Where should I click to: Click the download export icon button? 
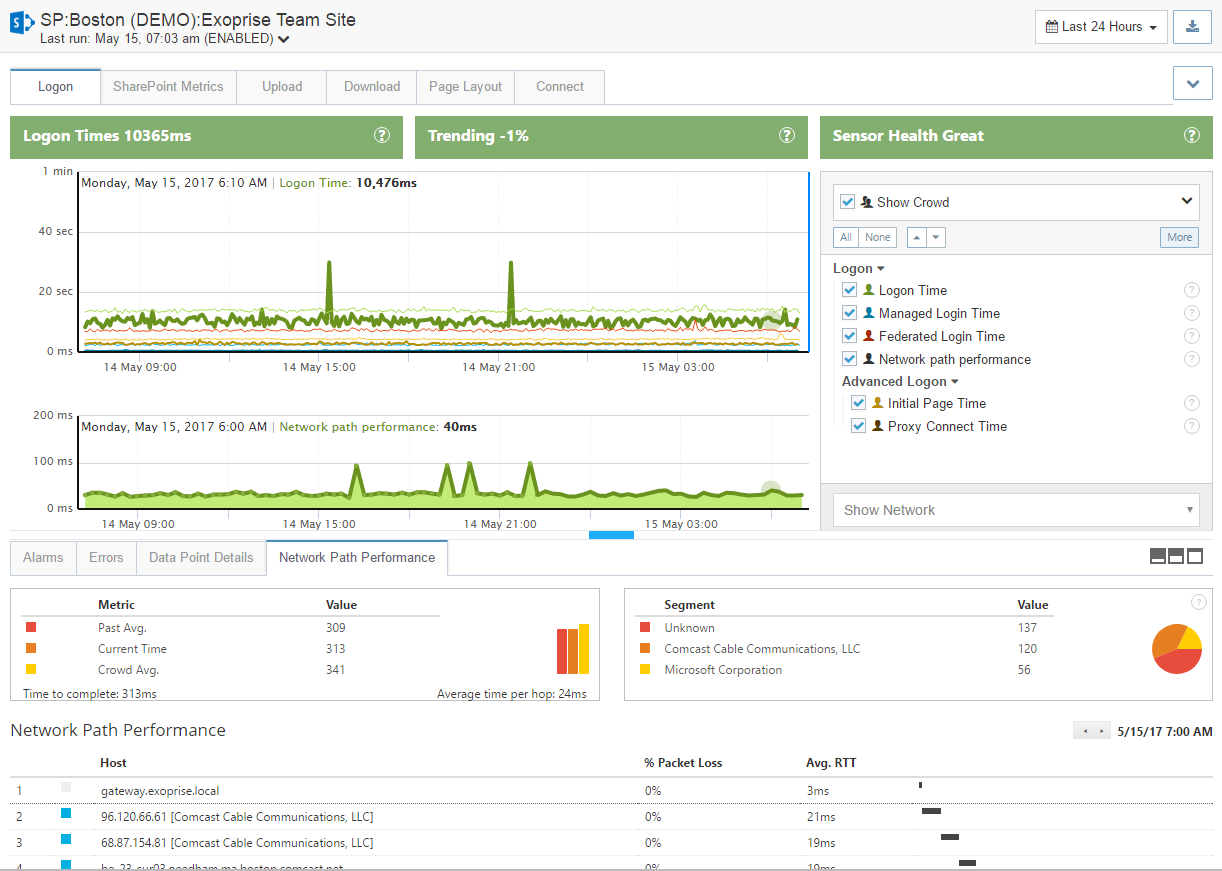pos(1192,27)
